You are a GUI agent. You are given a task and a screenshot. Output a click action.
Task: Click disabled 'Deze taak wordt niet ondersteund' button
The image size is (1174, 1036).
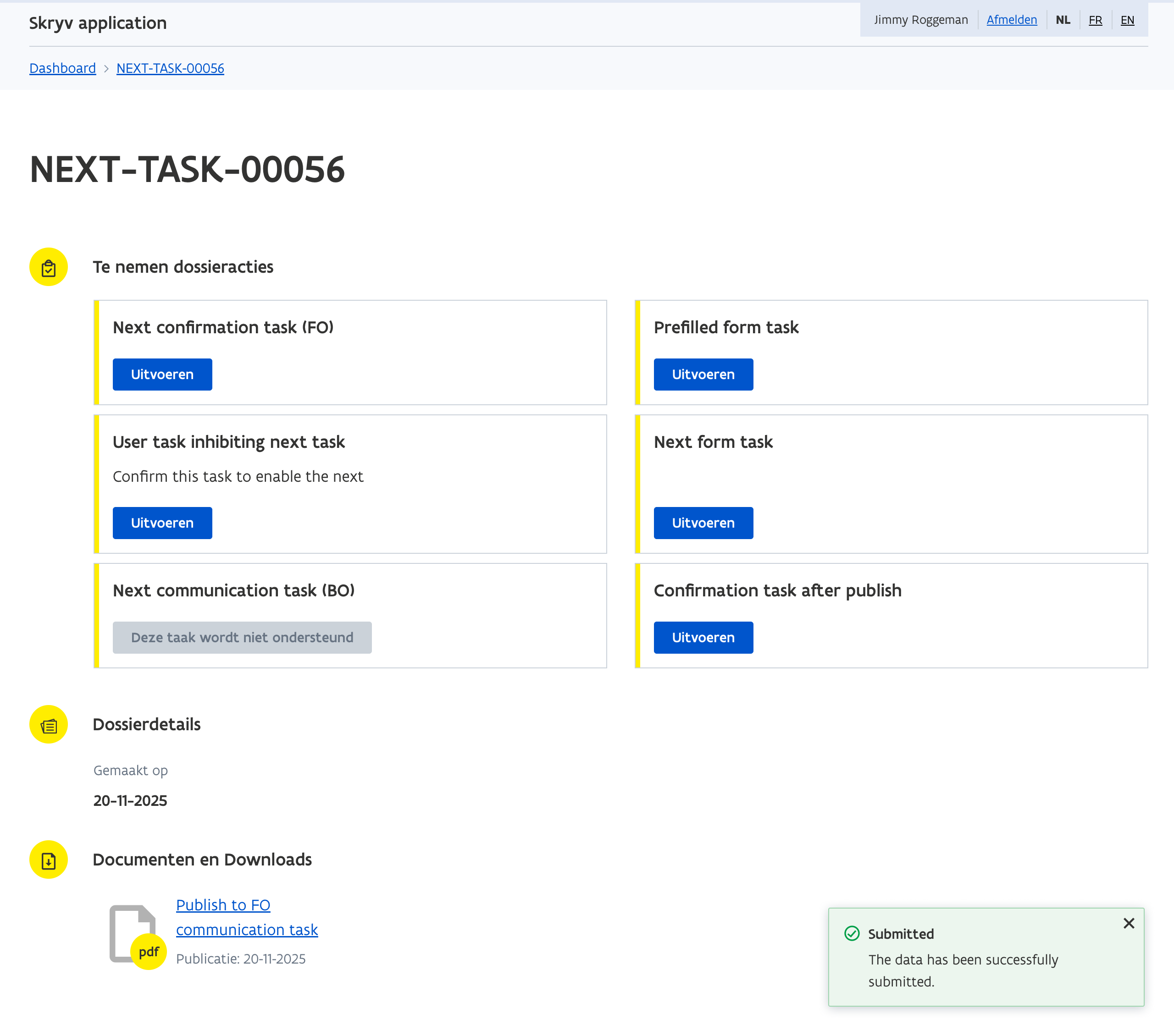tap(242, 638)
